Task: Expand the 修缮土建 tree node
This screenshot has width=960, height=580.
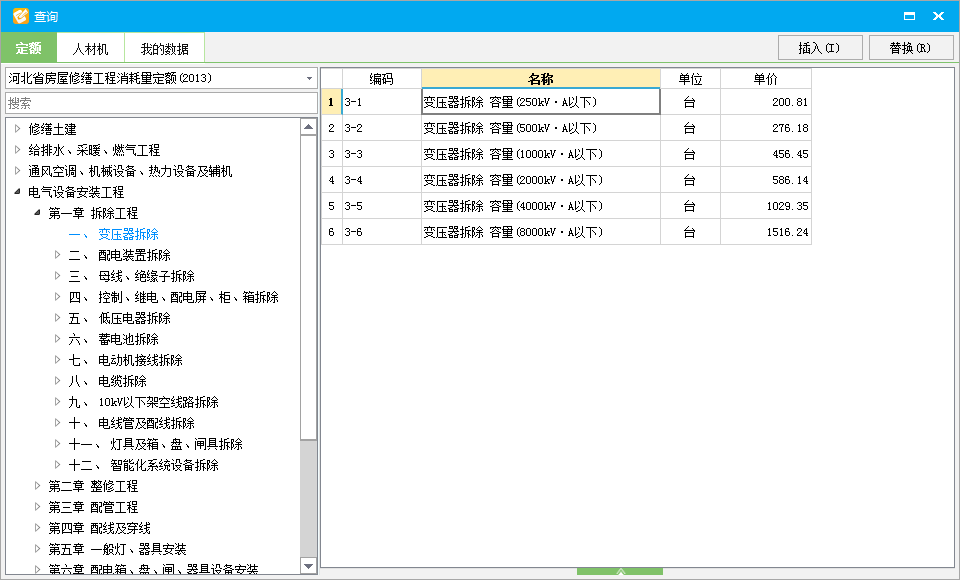Action: (17, 129)
